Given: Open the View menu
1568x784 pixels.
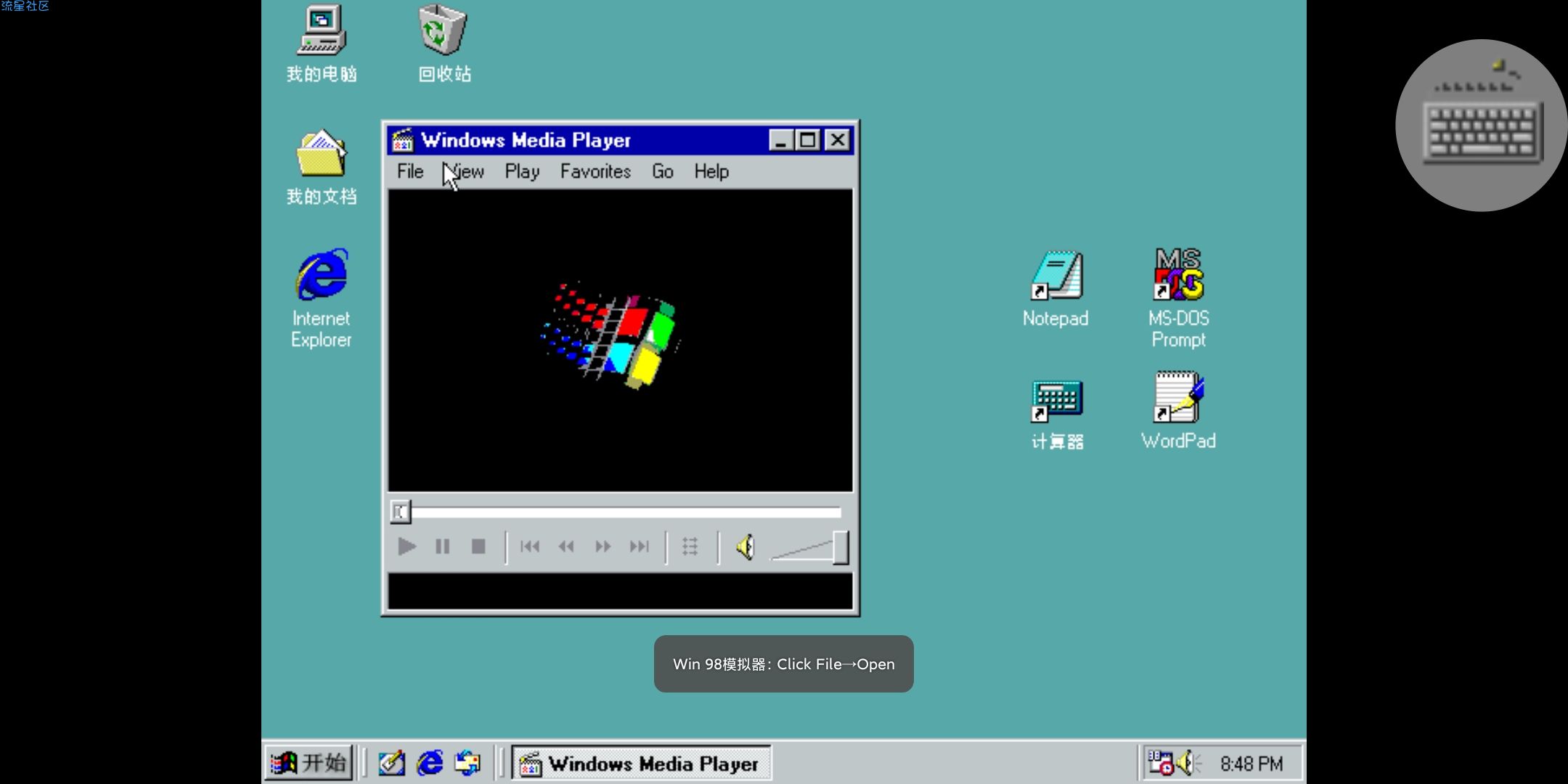Looking at the screenshot, I should 463,171.
